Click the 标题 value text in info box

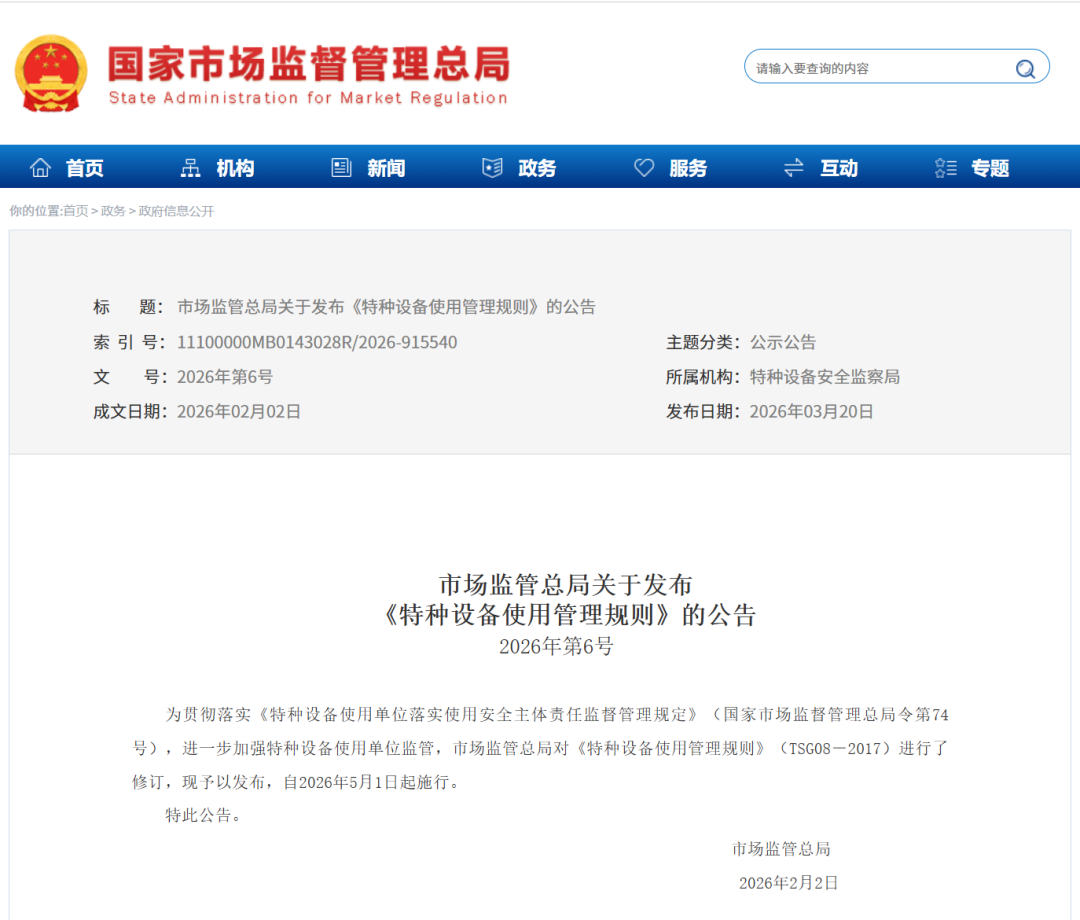[386, 307]
